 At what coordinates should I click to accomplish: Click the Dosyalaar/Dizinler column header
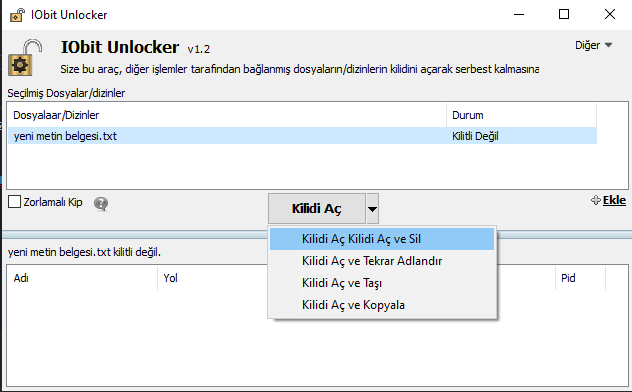point(227,115)
